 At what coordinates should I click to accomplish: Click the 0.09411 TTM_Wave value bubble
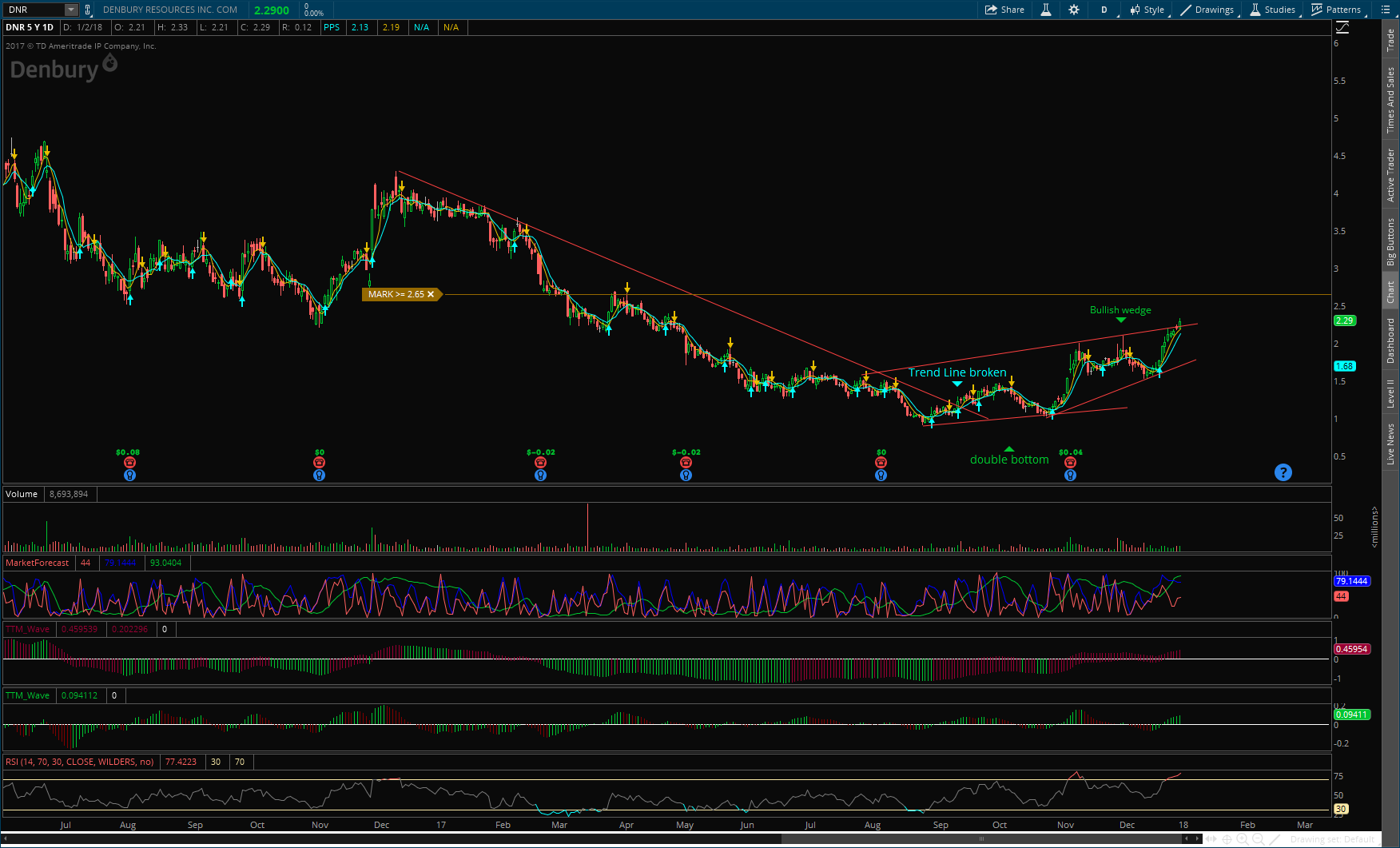click(x=1352, y=715)
